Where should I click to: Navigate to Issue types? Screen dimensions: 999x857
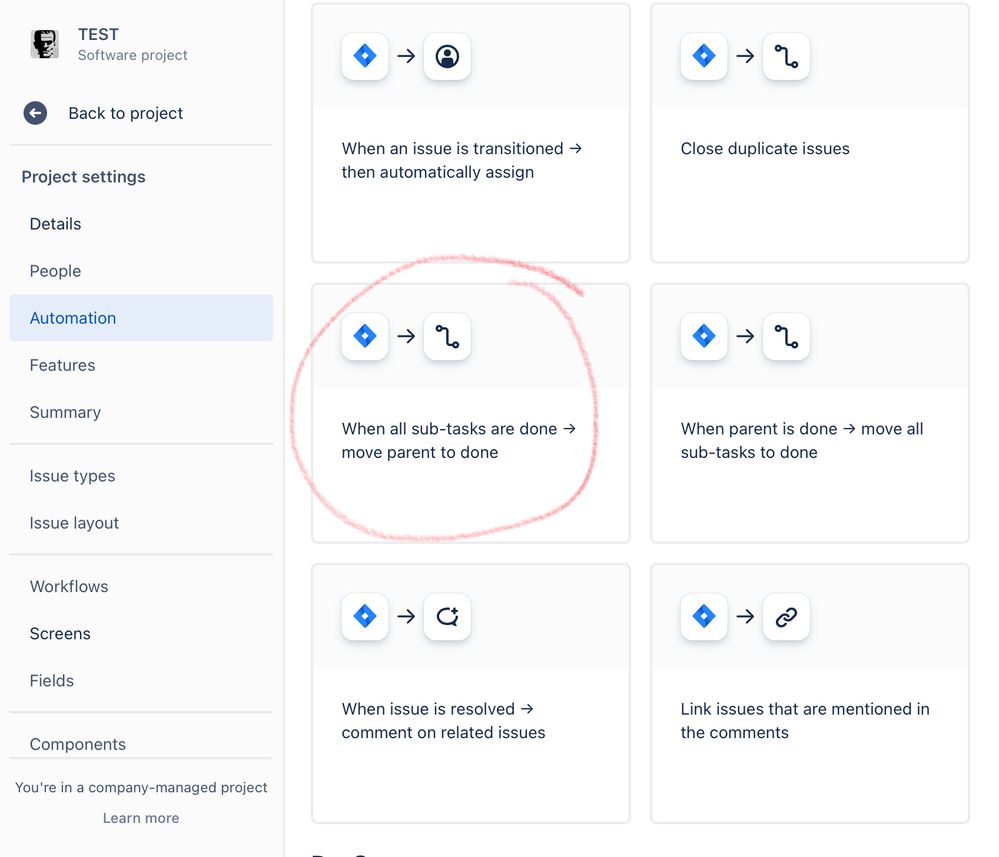pyautogui.click(x=73, y=476)
